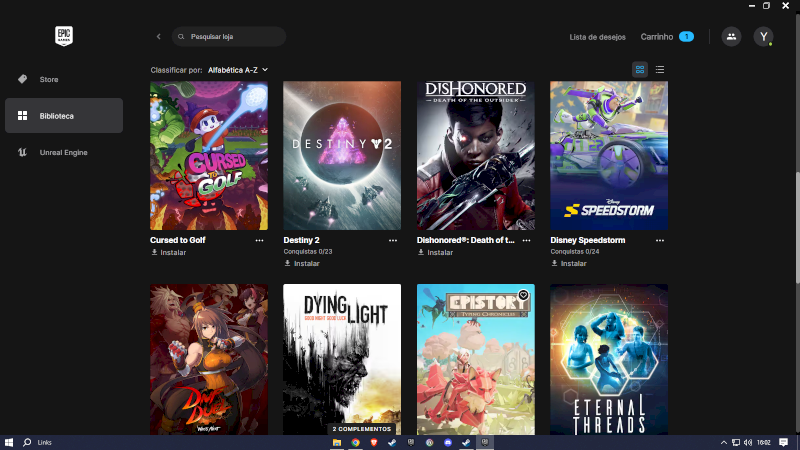Open the friends list icon
This screenshot has height=450, width=800.
point(731,37)
